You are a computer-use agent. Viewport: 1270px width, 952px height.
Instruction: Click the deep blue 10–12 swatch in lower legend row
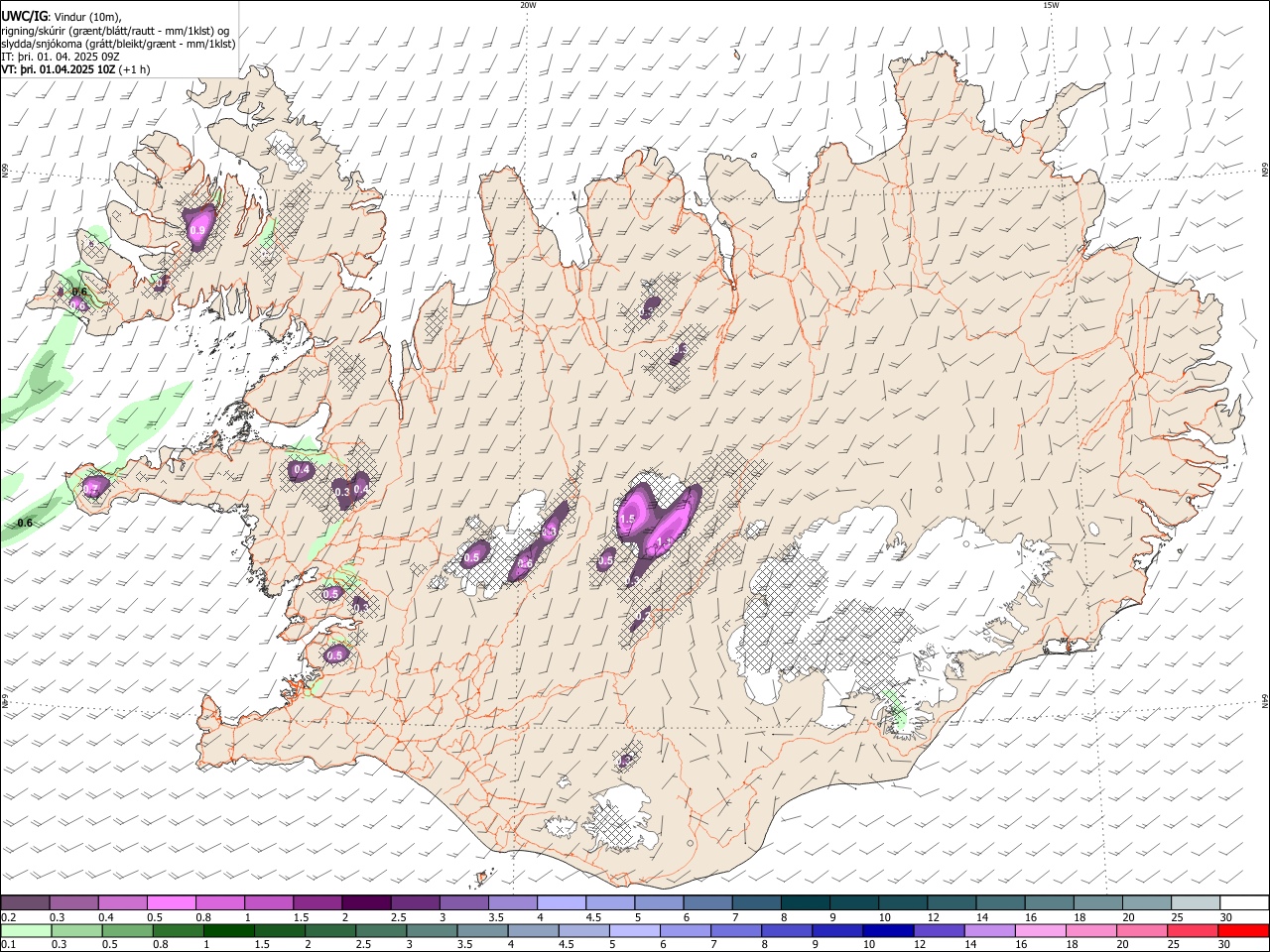(888, 931)
